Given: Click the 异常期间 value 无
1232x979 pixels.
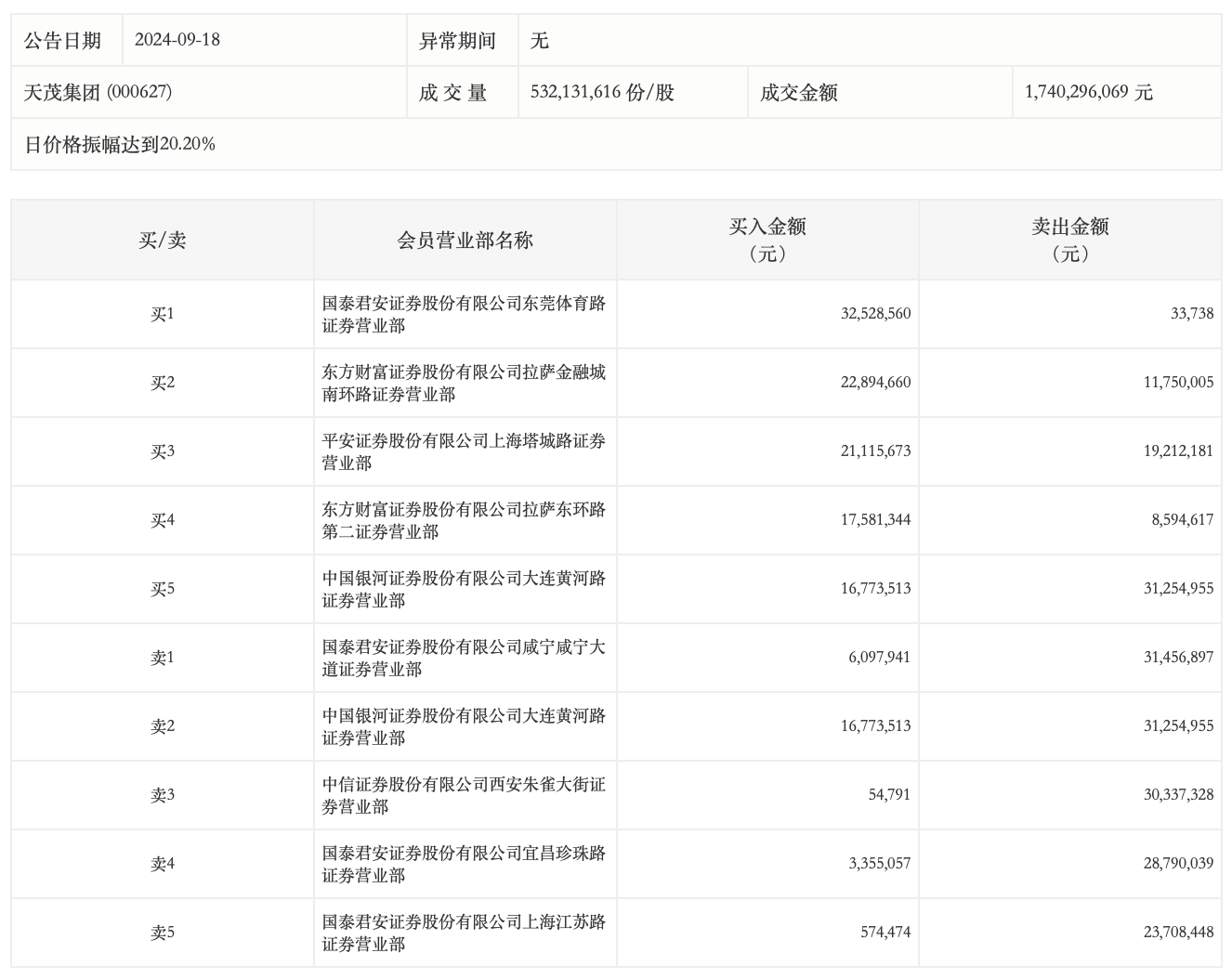Looking at the screenshot, I should [x=540, y=40].
